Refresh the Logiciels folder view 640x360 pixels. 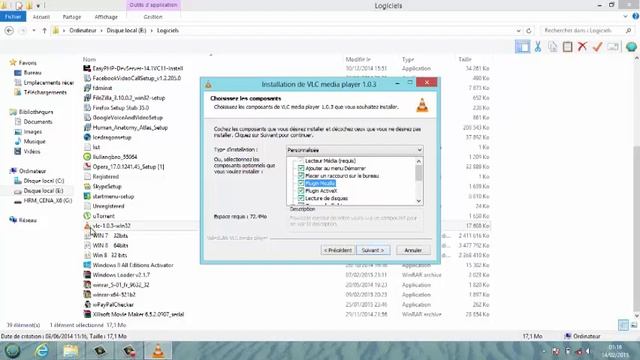pyautogui.click(x=529, y=31)
